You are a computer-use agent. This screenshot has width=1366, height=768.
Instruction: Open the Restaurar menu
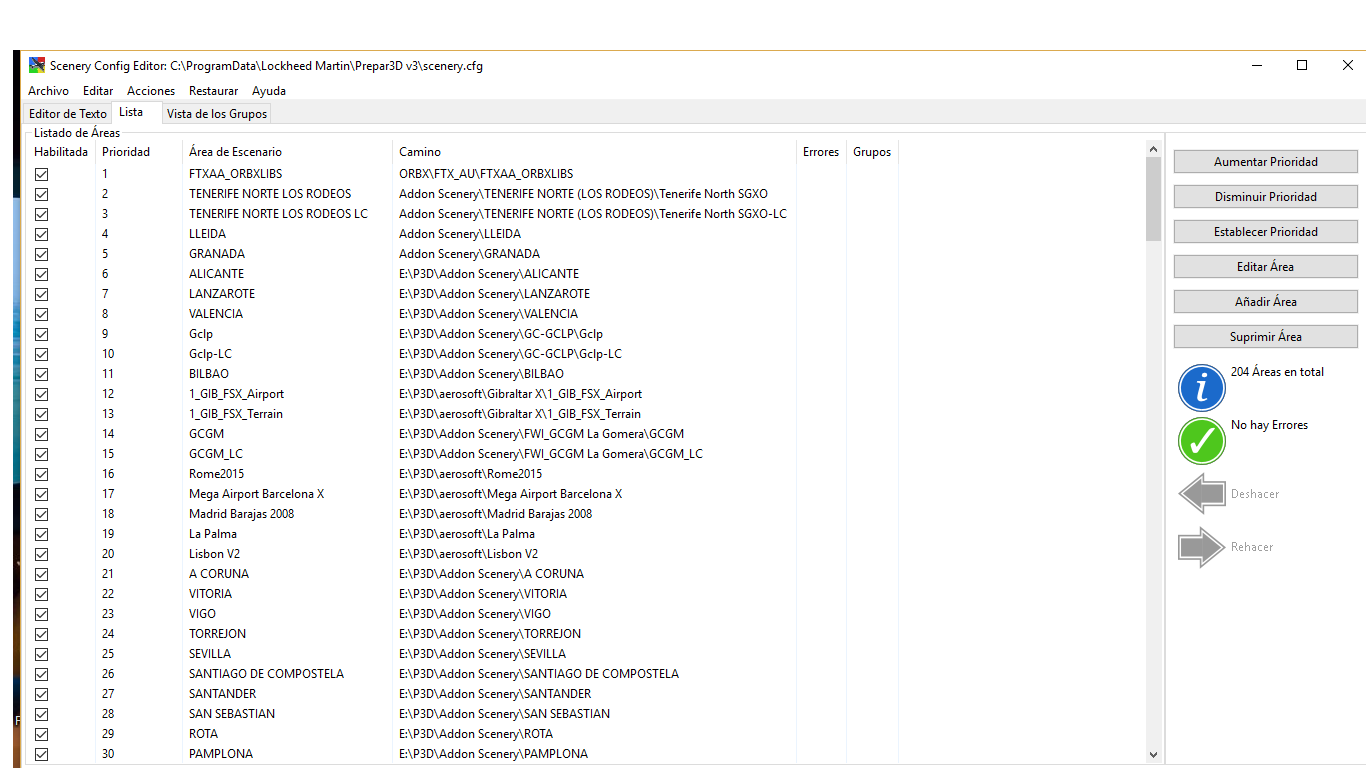(213, 91)
